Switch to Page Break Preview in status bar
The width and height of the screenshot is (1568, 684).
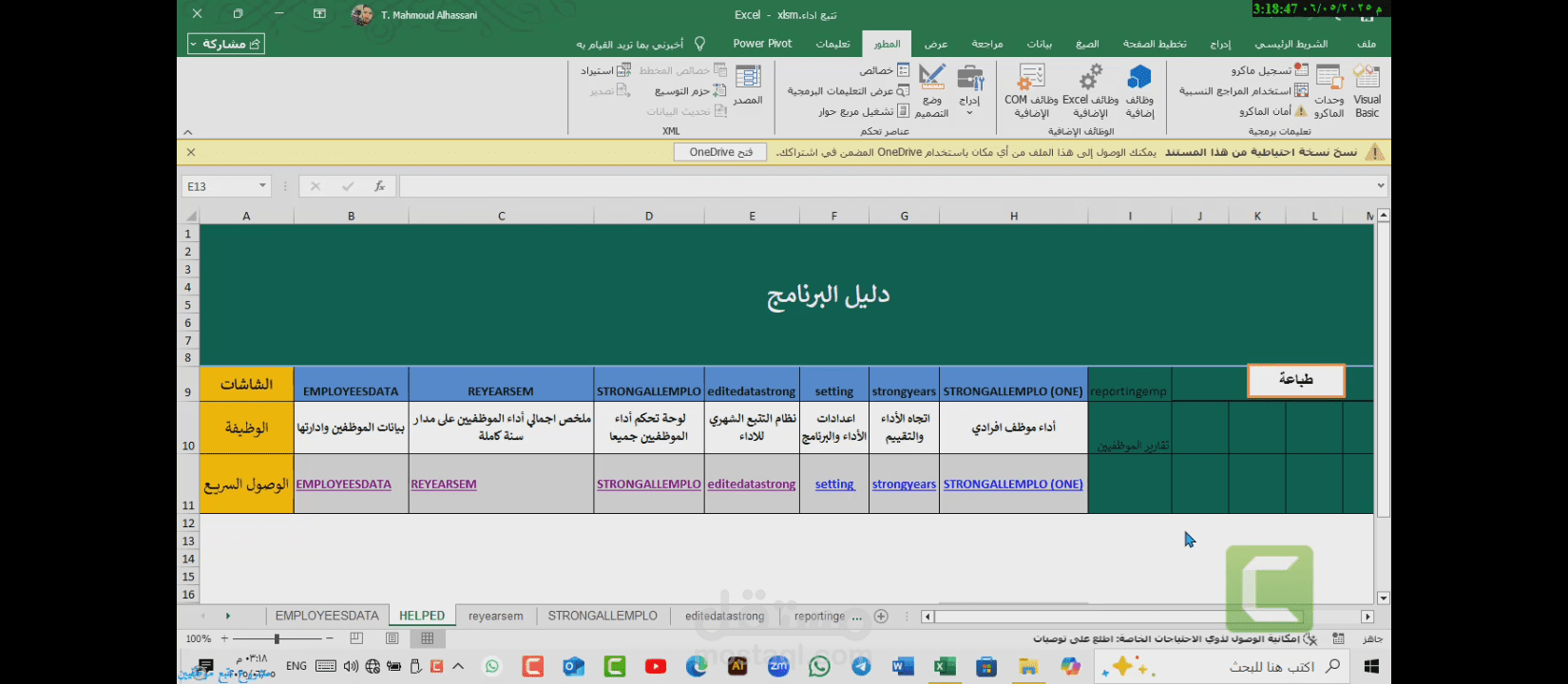pyautogui.click(x=356, y=638)
